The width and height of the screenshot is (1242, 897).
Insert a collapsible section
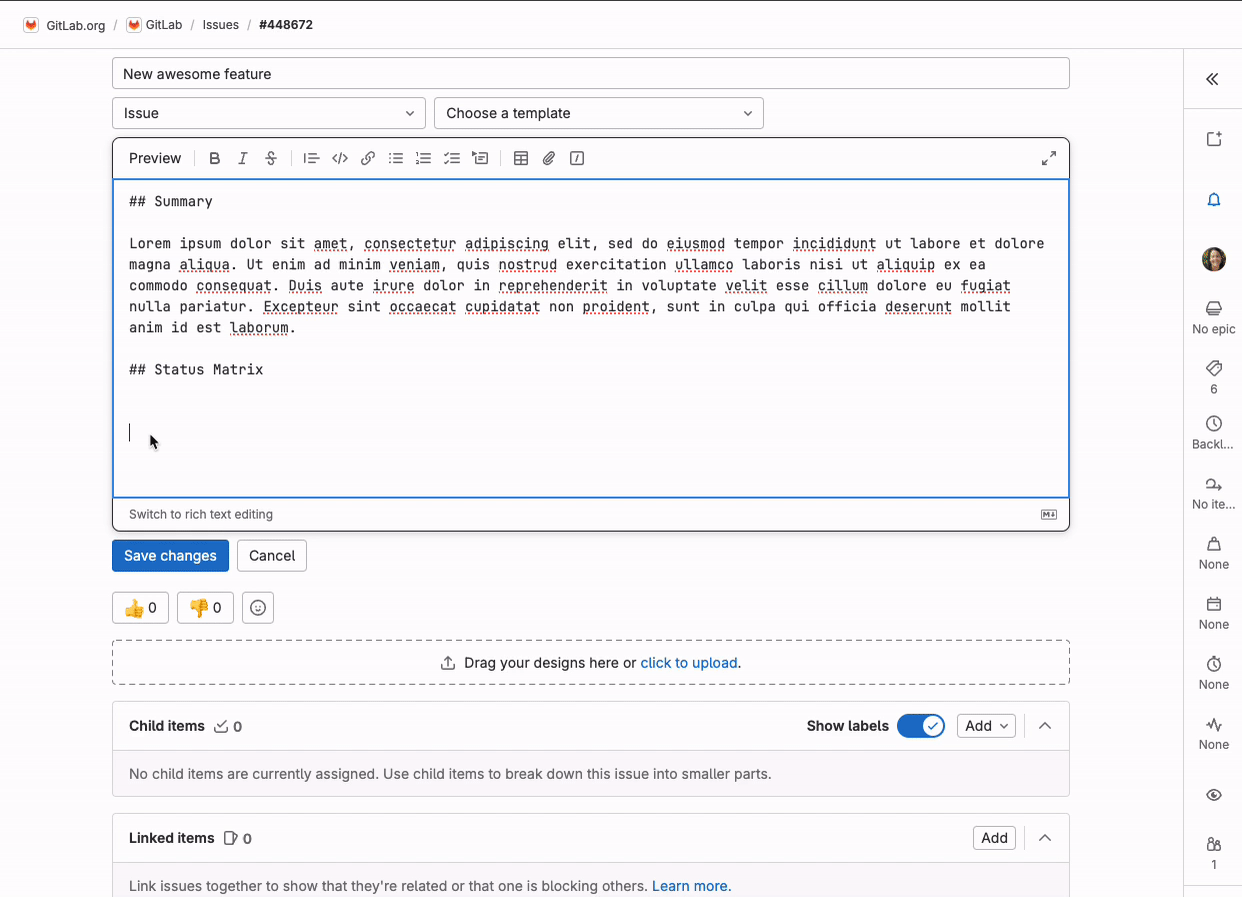480,158
